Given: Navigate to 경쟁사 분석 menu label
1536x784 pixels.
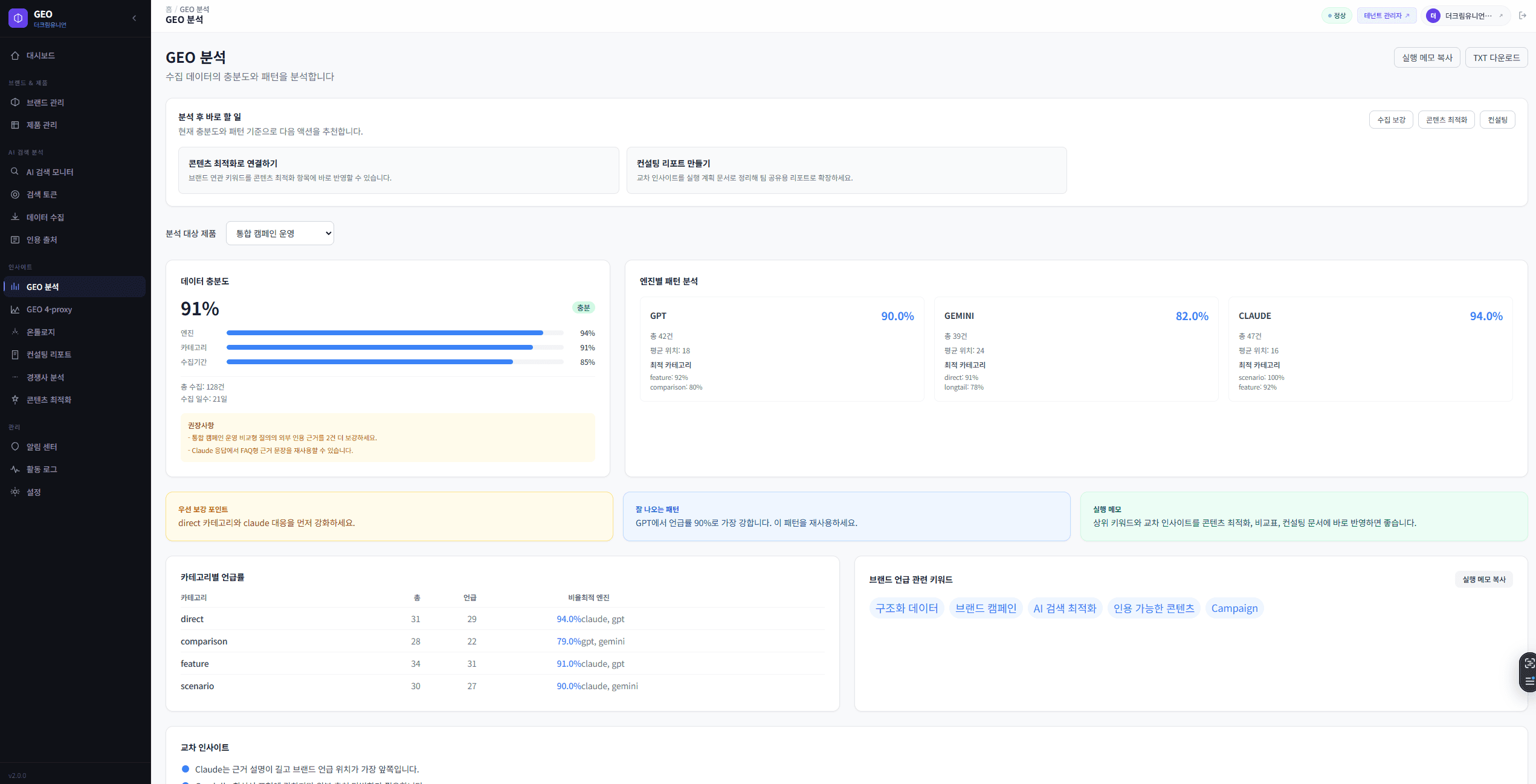Looking at the screenshot, I should 45,377.
